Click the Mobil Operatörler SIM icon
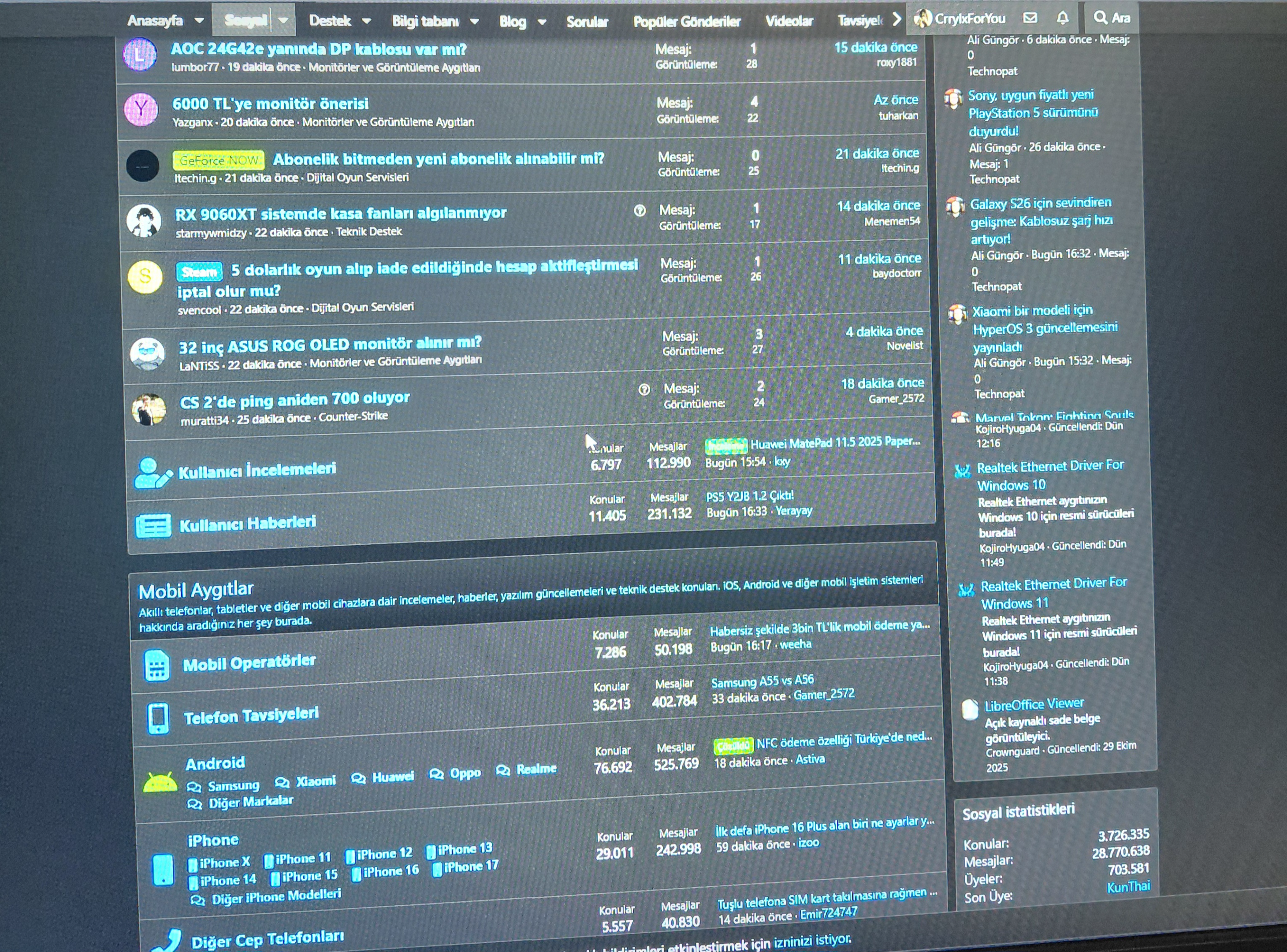 click(x=157, y=666)
